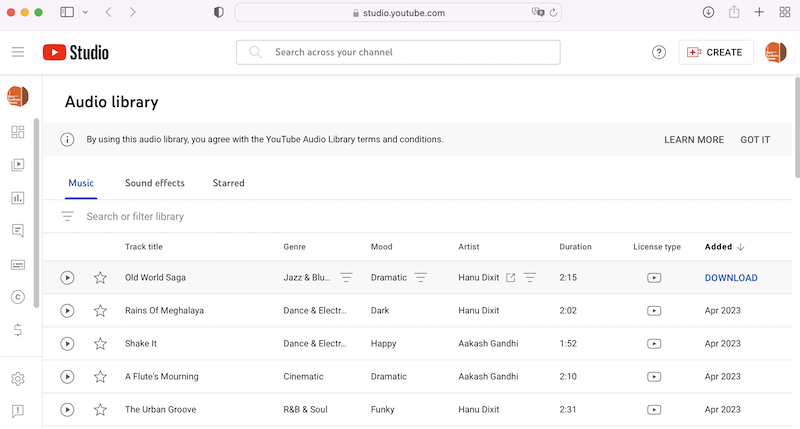This screenshot has width=800, height=429.
Task: Open the Copyright icon in the sidebar
Action: (x=17, y=297)
